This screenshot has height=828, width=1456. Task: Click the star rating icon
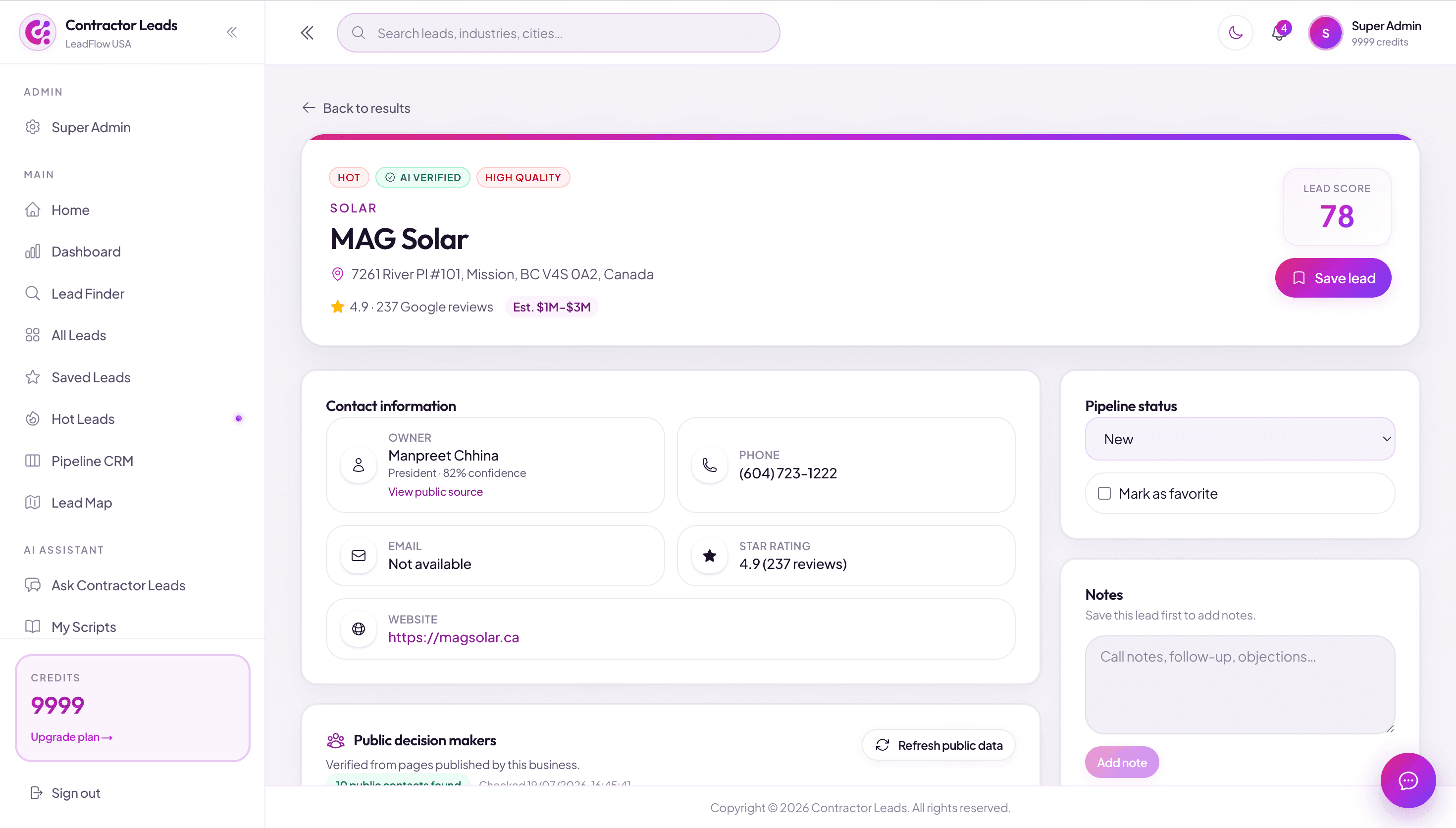[710, 556]
